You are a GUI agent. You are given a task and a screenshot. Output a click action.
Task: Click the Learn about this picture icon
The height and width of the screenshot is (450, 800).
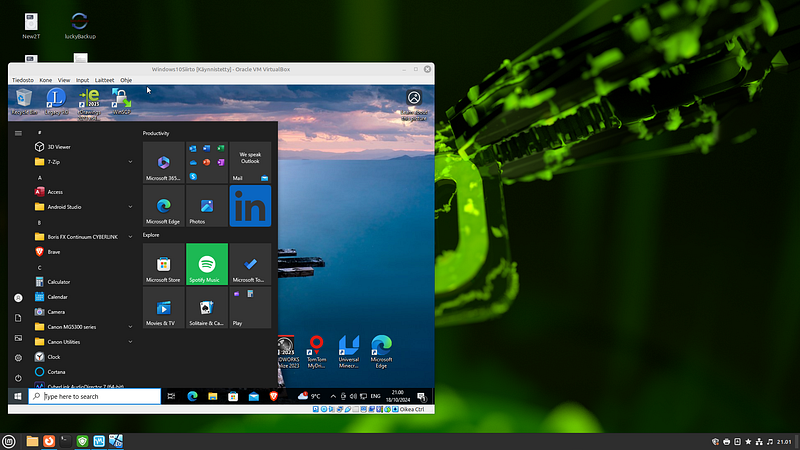click(414, 105)
